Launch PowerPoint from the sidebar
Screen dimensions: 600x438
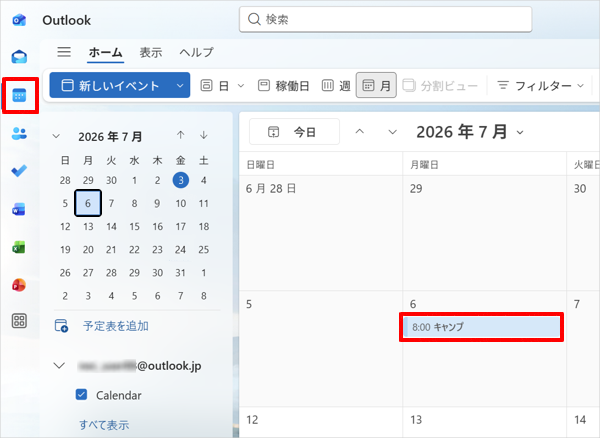19,285
